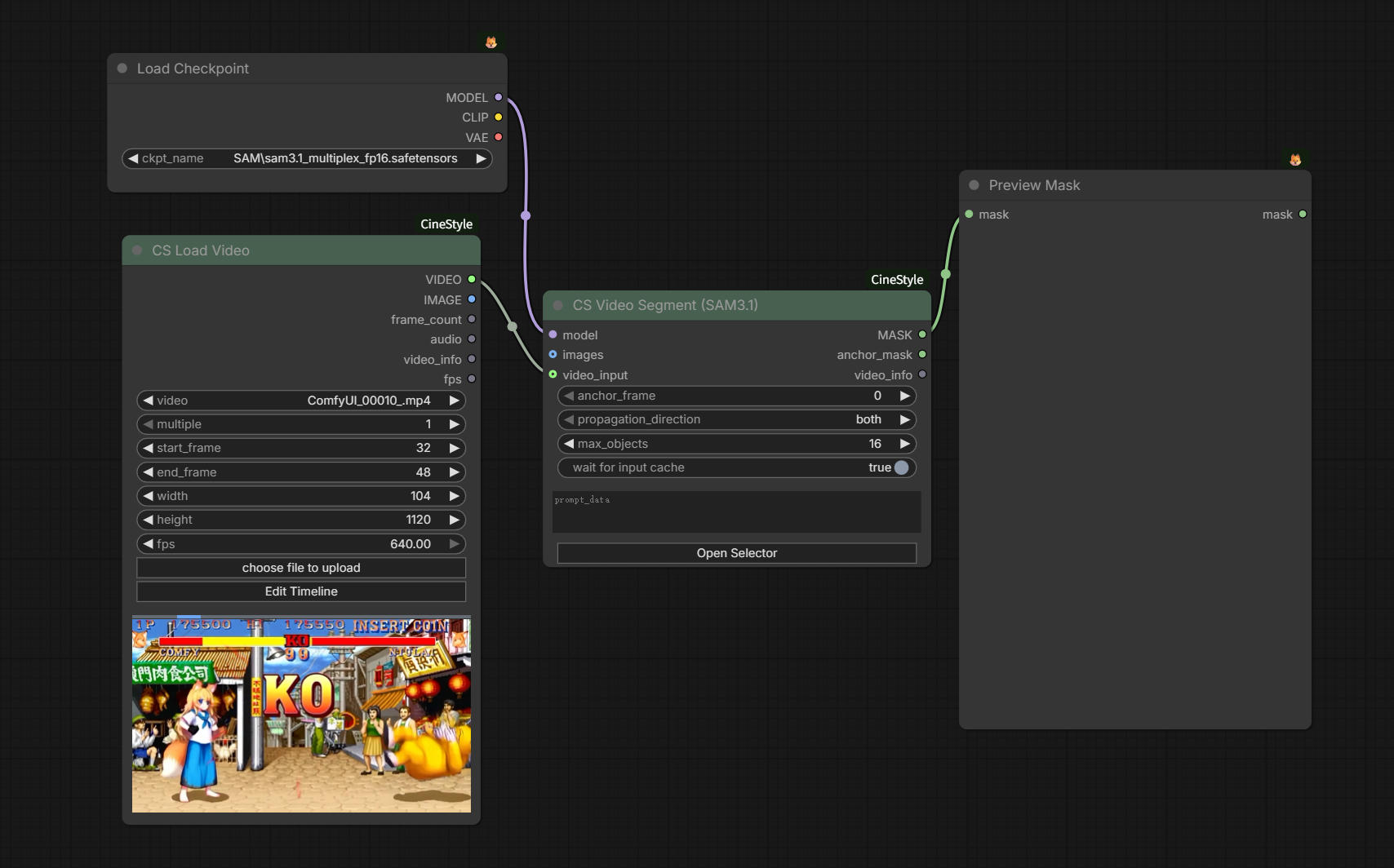Toggle wait for input cache switch
Viewport: 1394px width, 868px height.
click(901, 467)
